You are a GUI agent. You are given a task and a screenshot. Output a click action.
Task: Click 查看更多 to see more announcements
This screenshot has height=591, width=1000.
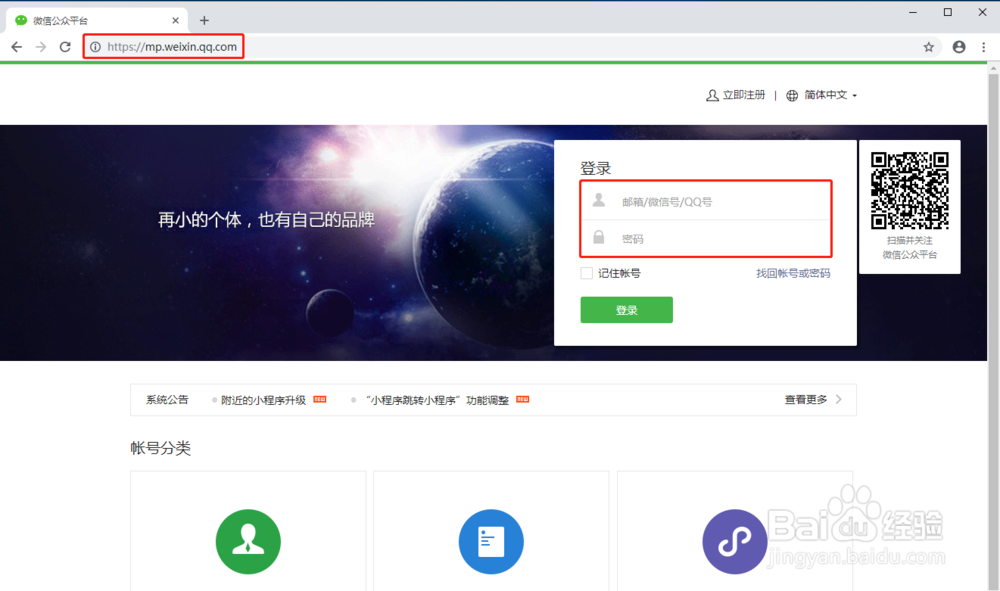click(805, 400)
